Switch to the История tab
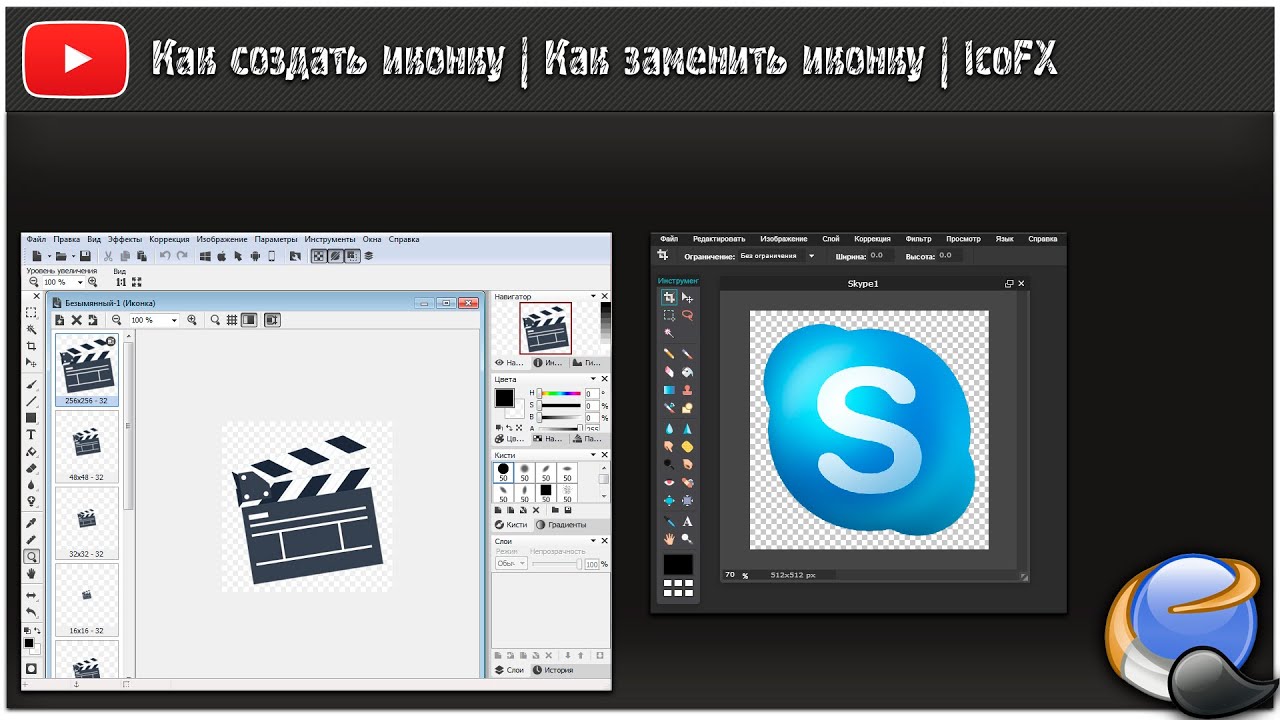Viewport: 1280px width, 720px height. click(x=552, y=670)
